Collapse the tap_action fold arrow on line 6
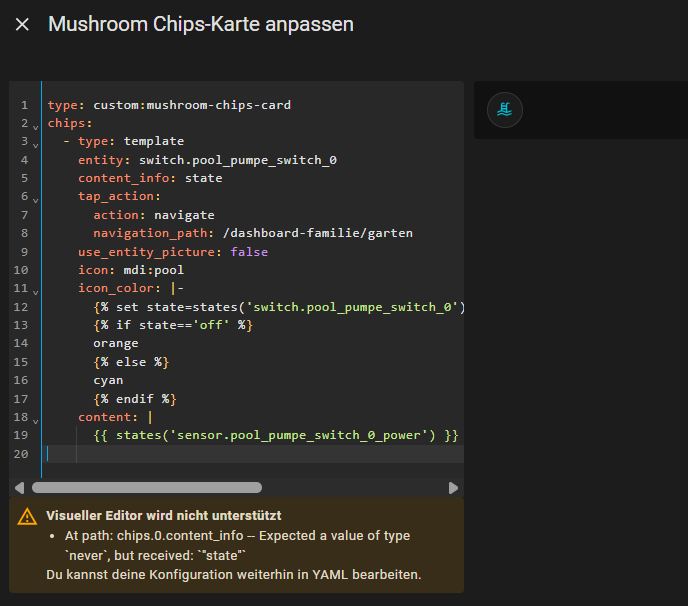The height and width of the screenshot is (606, 688). pos(36,200)
